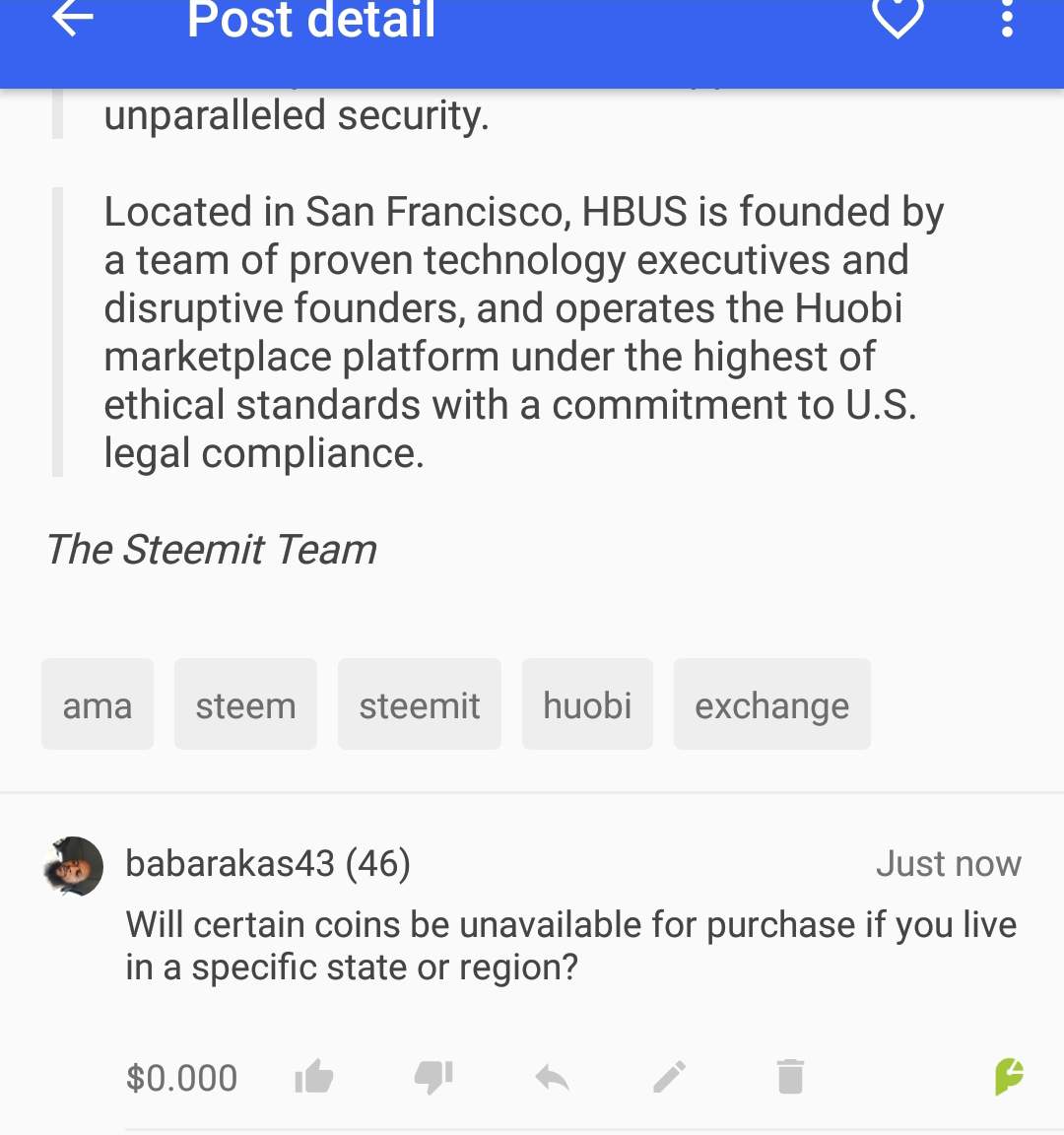Tap the green eSteem leaf icon
This screenshot has width=1064, height=1135.
pyautogui.click(x=1009, y=1077)
